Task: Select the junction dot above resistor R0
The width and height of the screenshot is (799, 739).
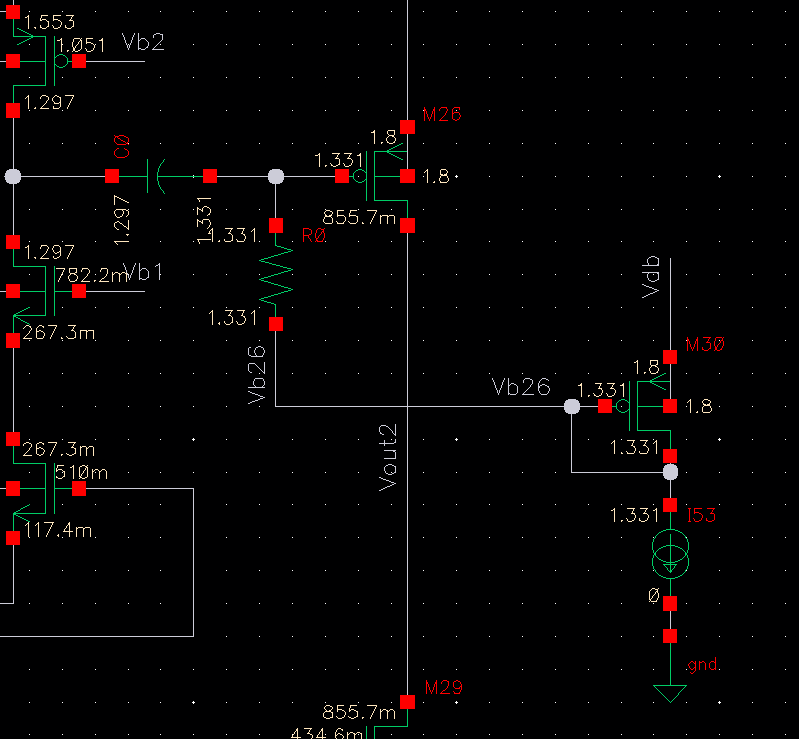Action: 277,176
